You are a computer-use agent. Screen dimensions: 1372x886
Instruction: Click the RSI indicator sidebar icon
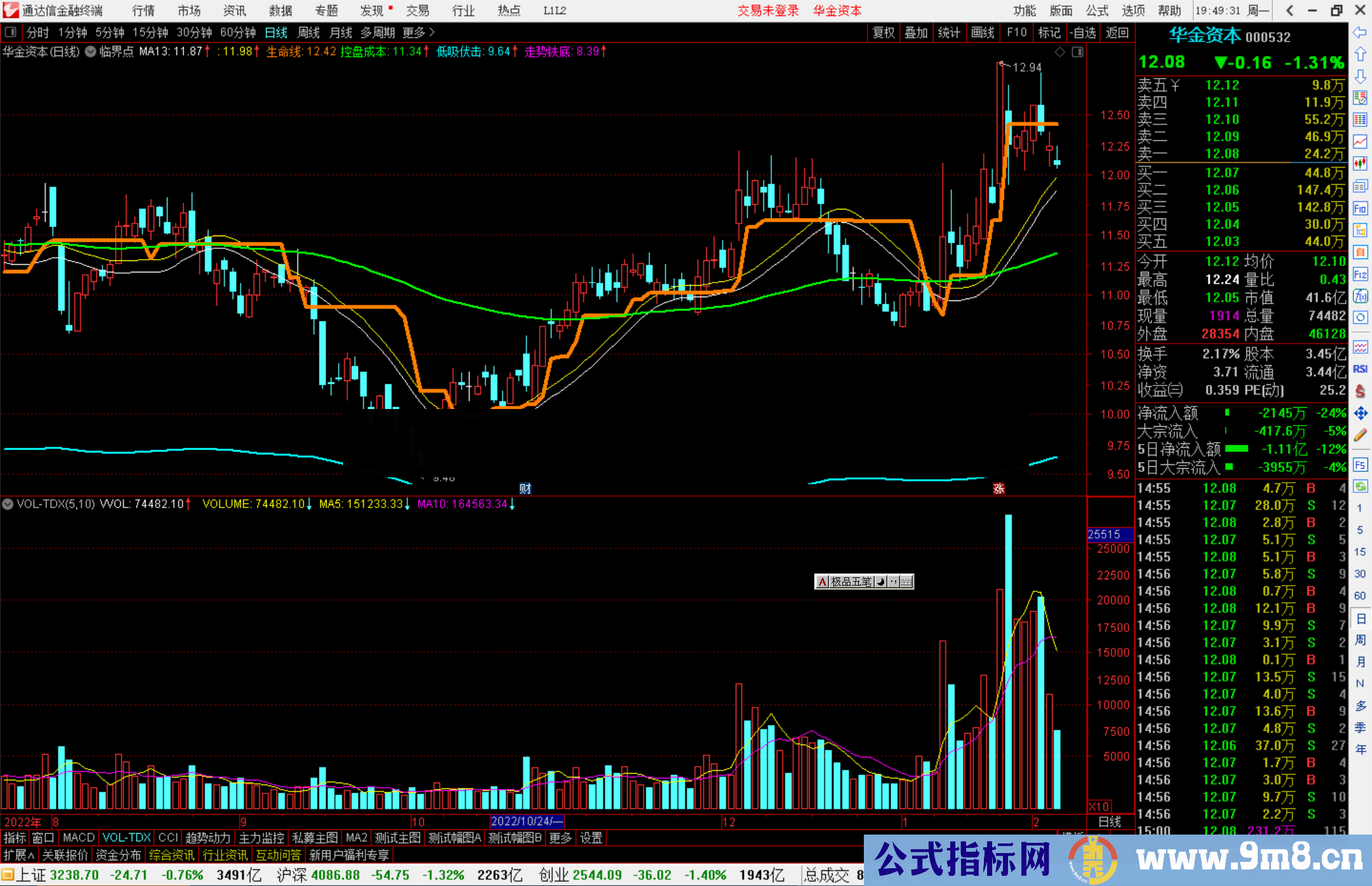point(1360,369)
